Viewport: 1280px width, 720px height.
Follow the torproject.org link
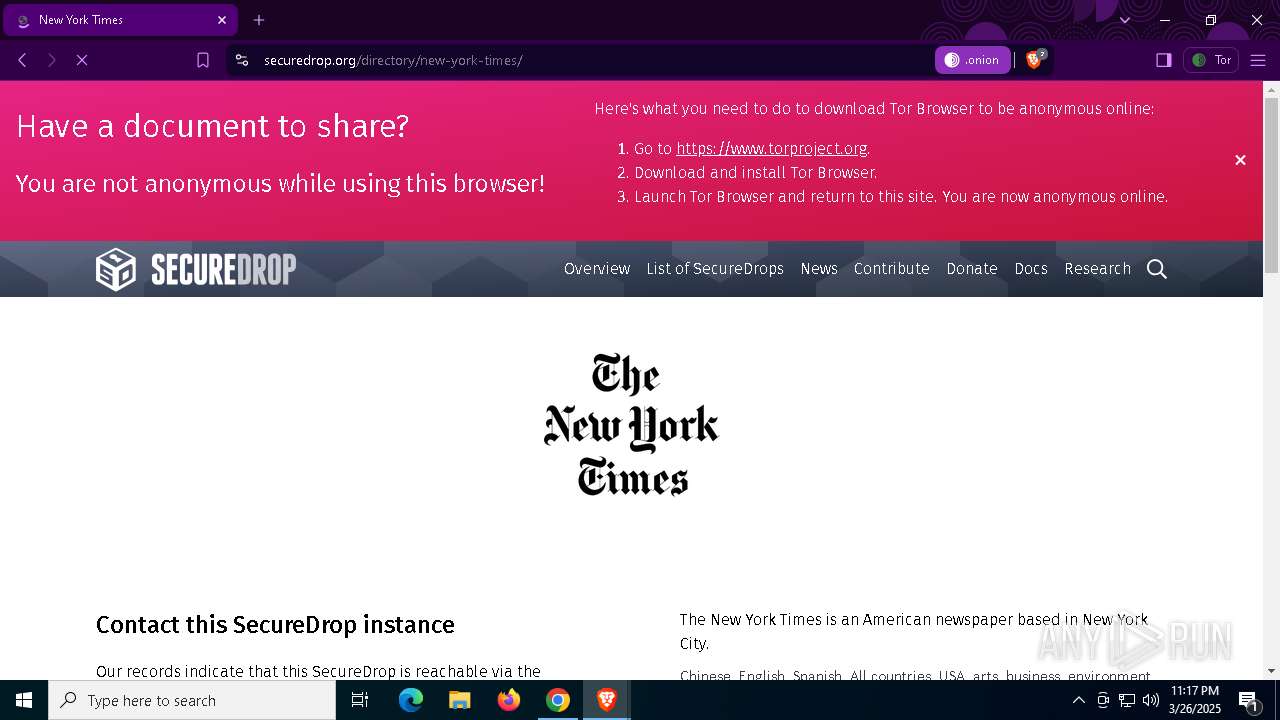click(x=771, y=148)
